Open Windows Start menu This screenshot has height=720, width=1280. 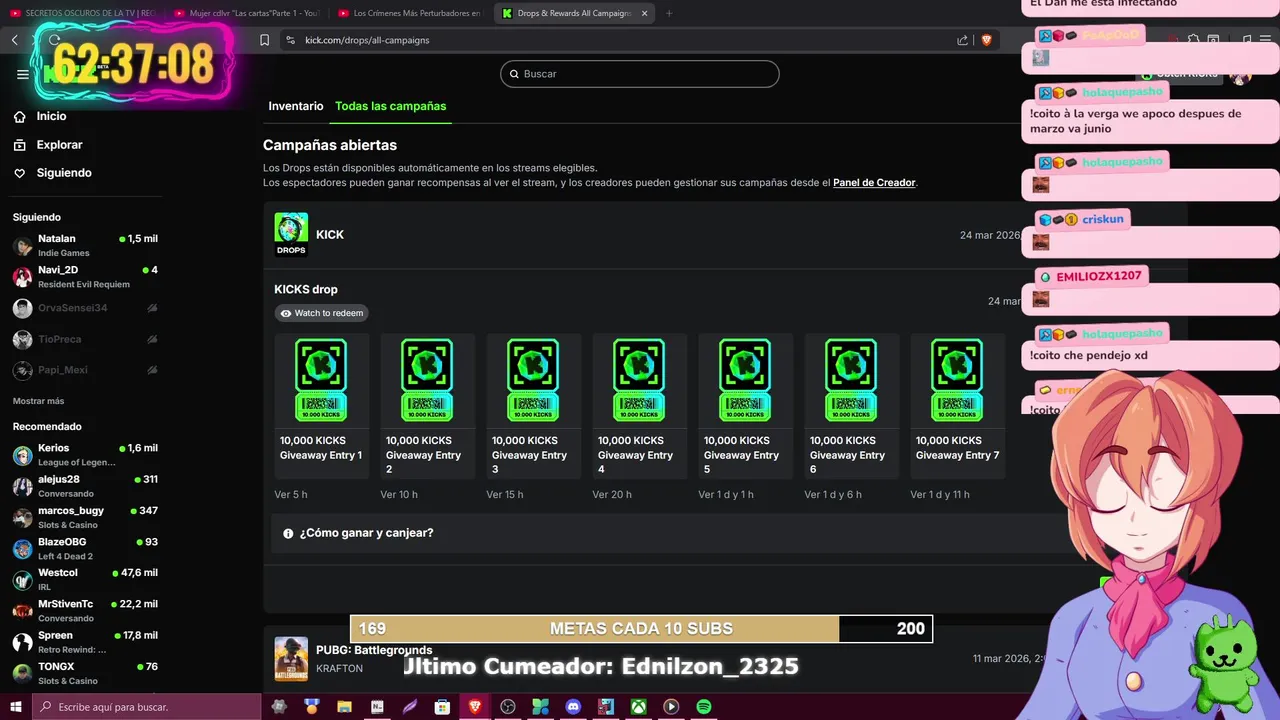15,707
